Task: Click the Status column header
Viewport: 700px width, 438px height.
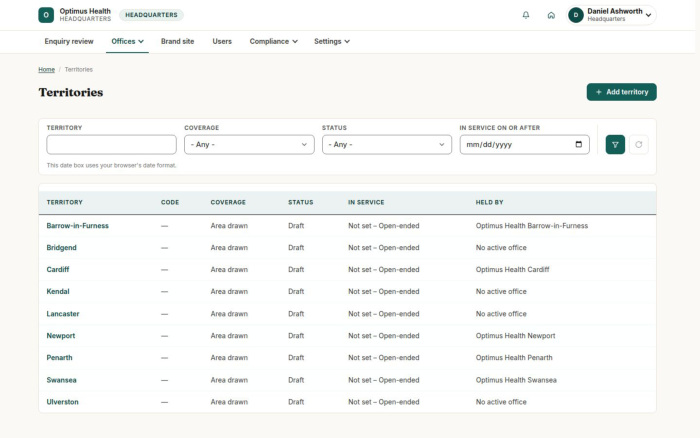Action: (300, 202)
